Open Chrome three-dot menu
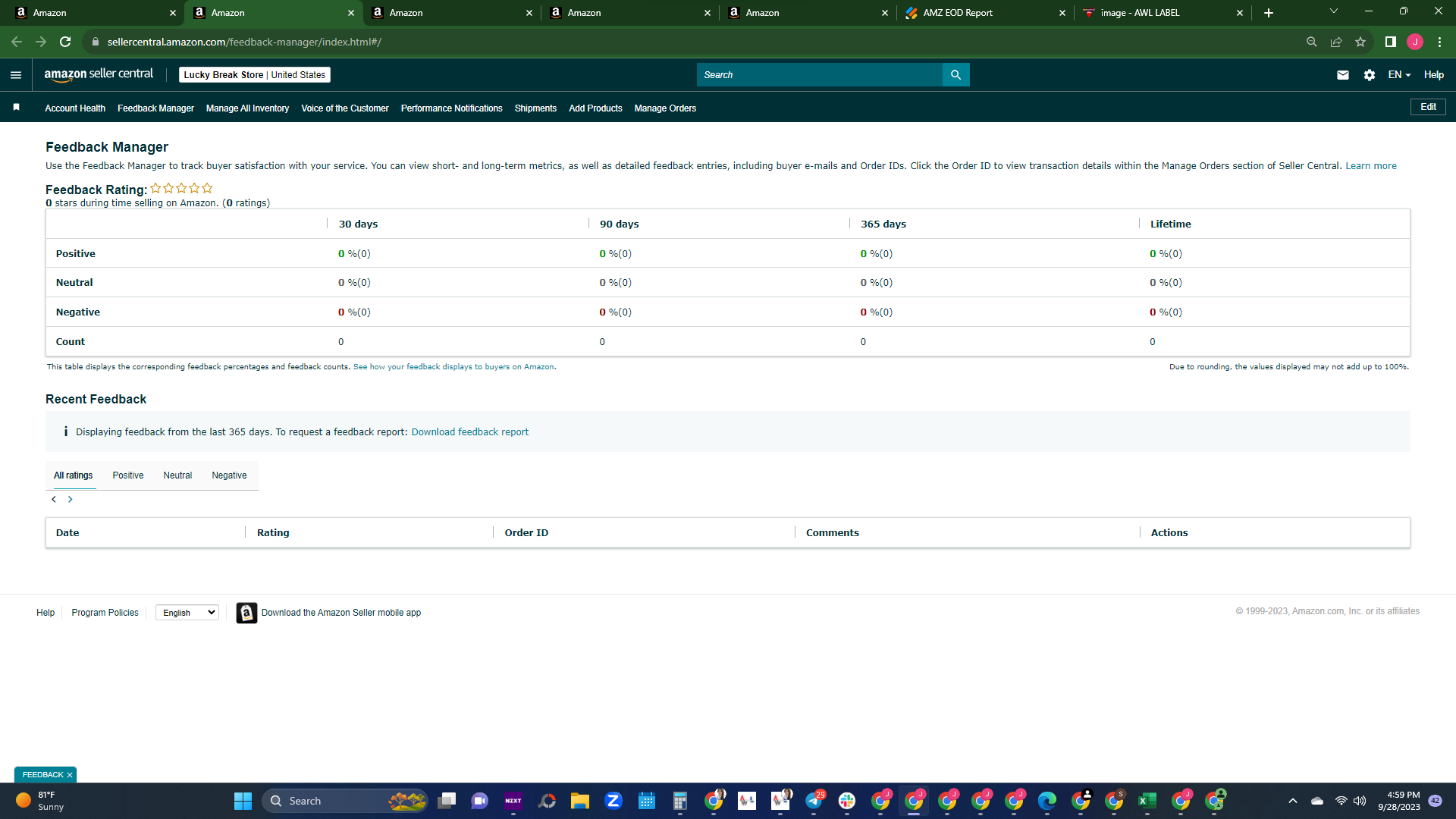1456x819 pixels. click(x=1439, y=42)
